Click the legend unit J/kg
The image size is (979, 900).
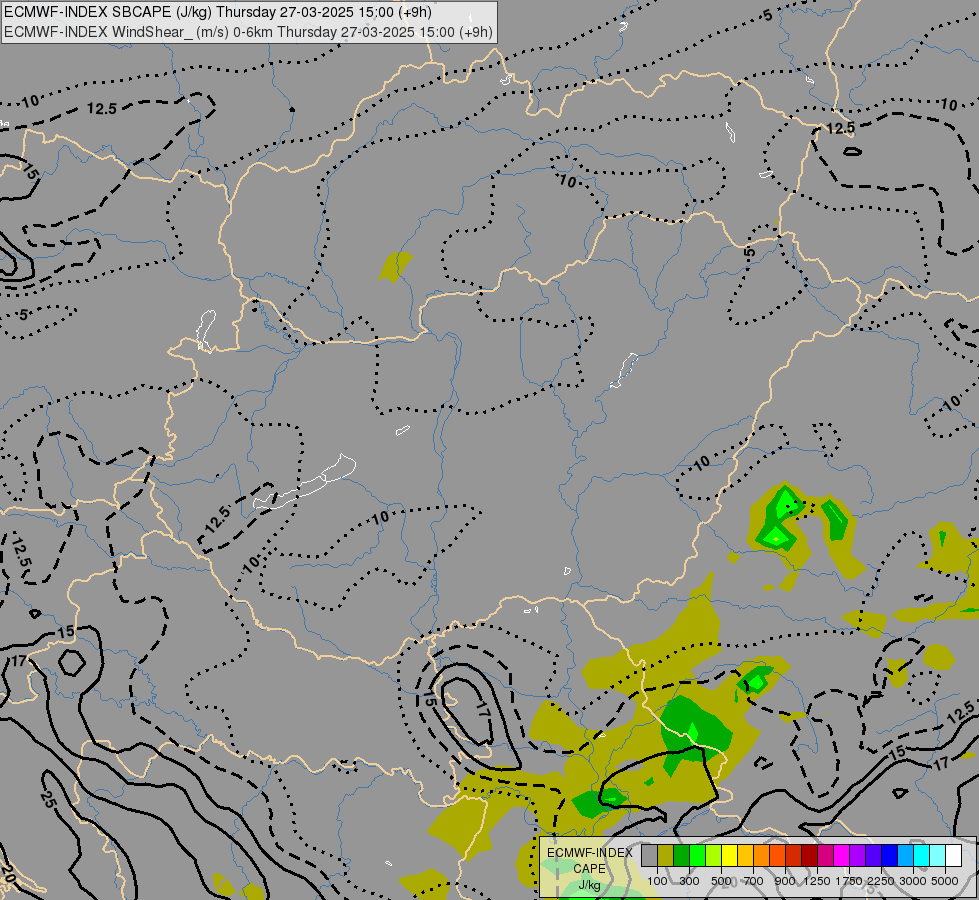pyautogui.click(x=589, y=885)
